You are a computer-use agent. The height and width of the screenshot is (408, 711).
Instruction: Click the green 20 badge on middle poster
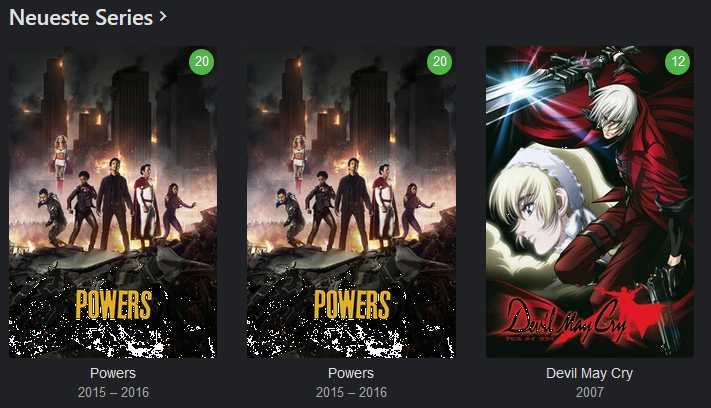(x=439, y=62)
